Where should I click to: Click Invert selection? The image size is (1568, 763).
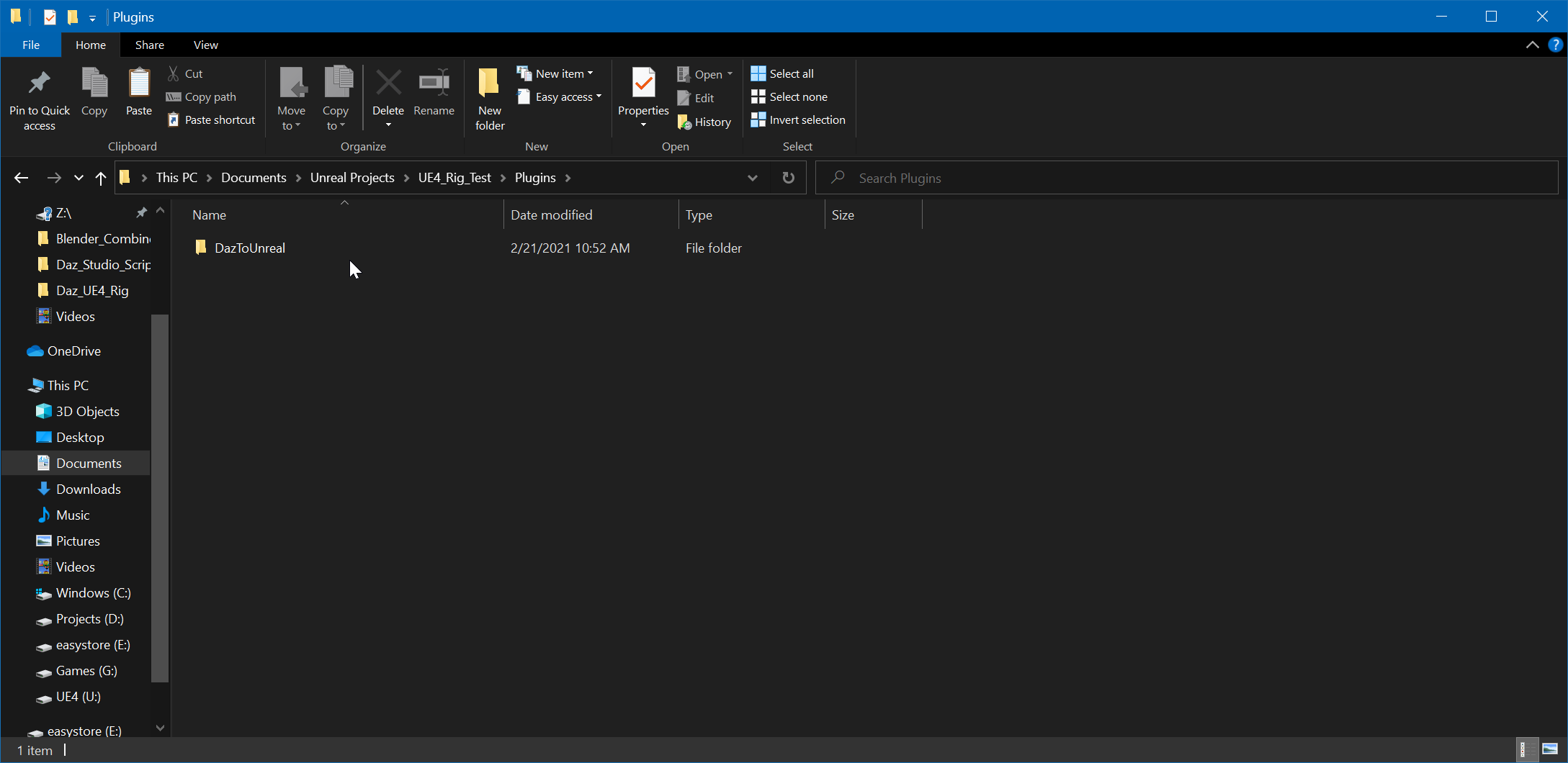click(x=798, y=119)
